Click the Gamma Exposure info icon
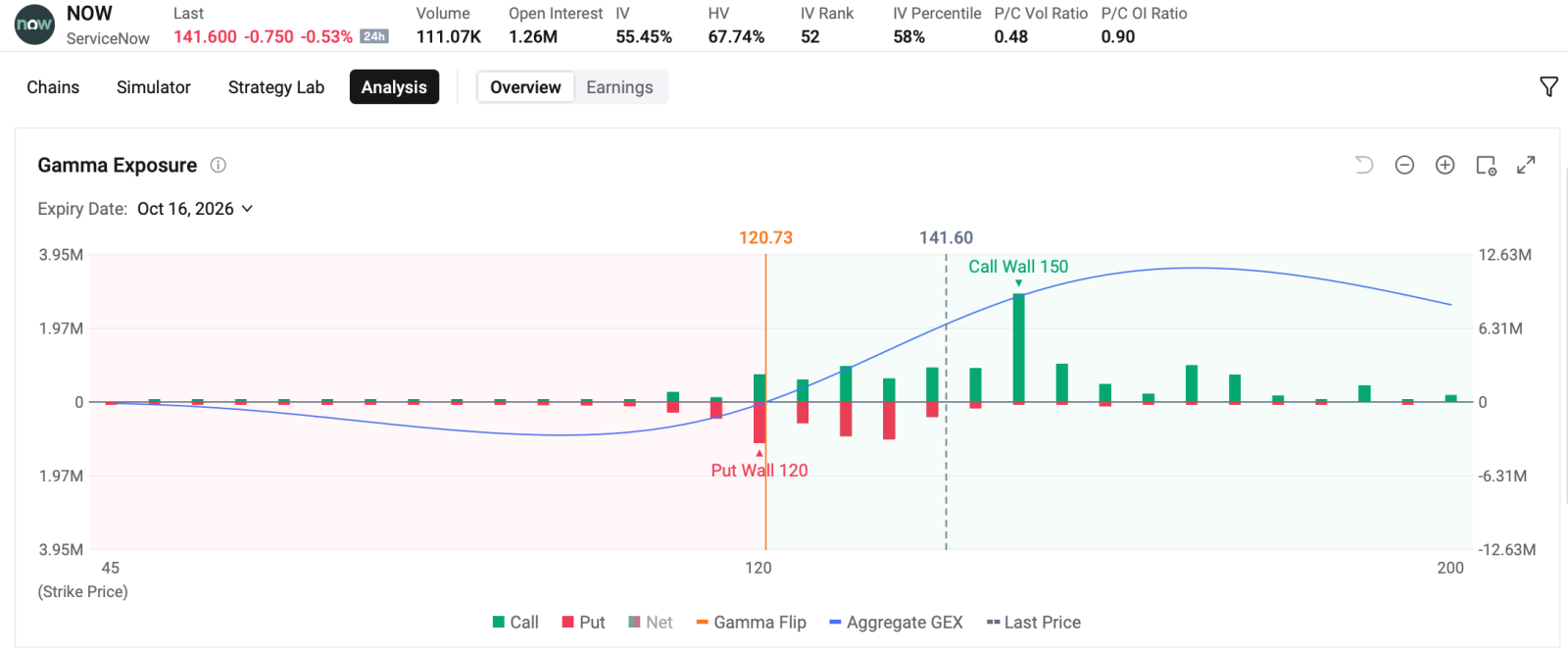The image size is (1568, 655). tap(219, 165)
